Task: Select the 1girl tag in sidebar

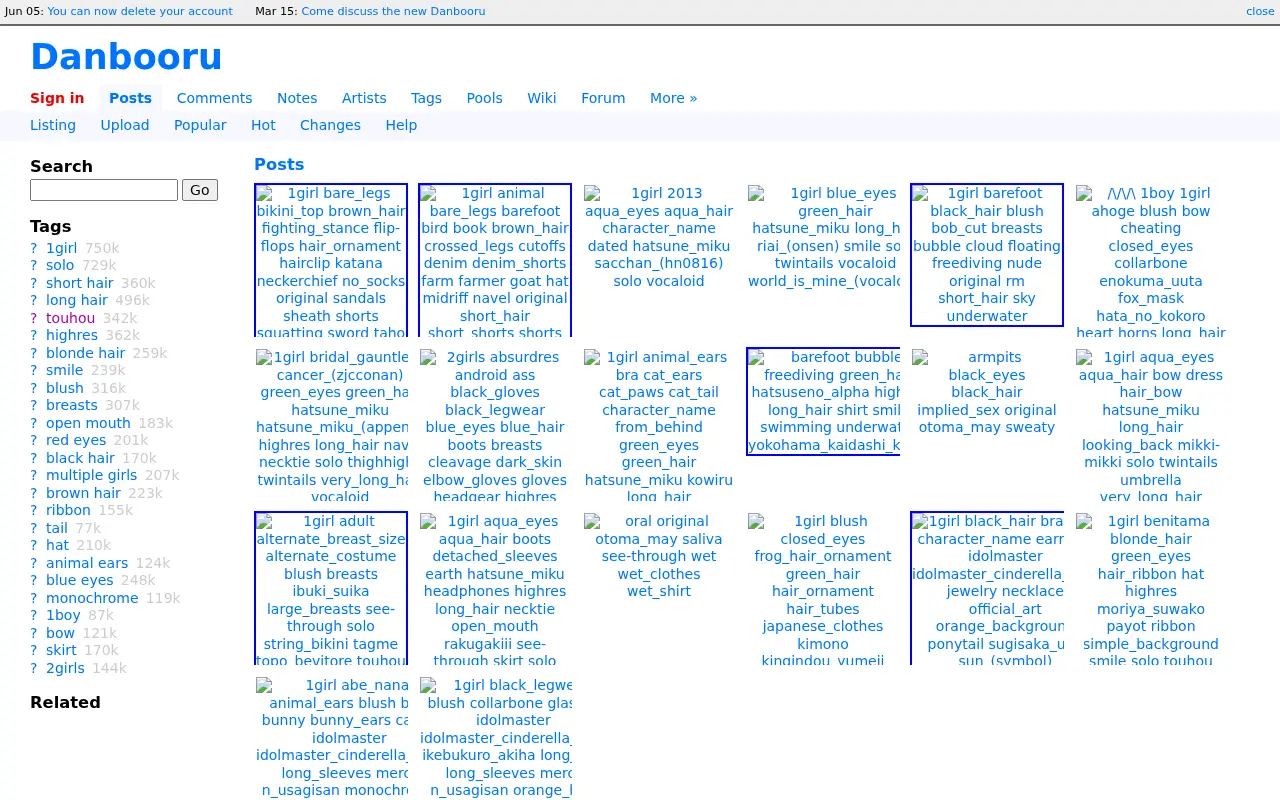Action: pyautogui.click(x=61, y=248)
